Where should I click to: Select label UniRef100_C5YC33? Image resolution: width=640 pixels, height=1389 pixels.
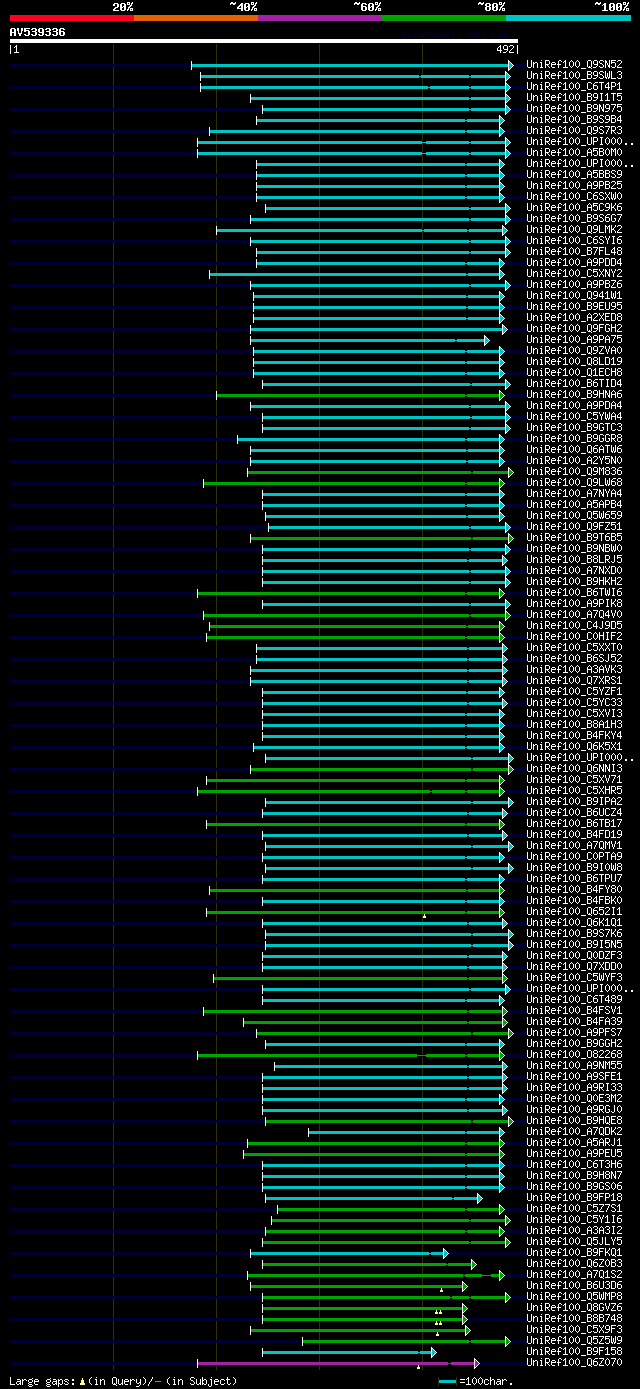click(x=574, y=702)
